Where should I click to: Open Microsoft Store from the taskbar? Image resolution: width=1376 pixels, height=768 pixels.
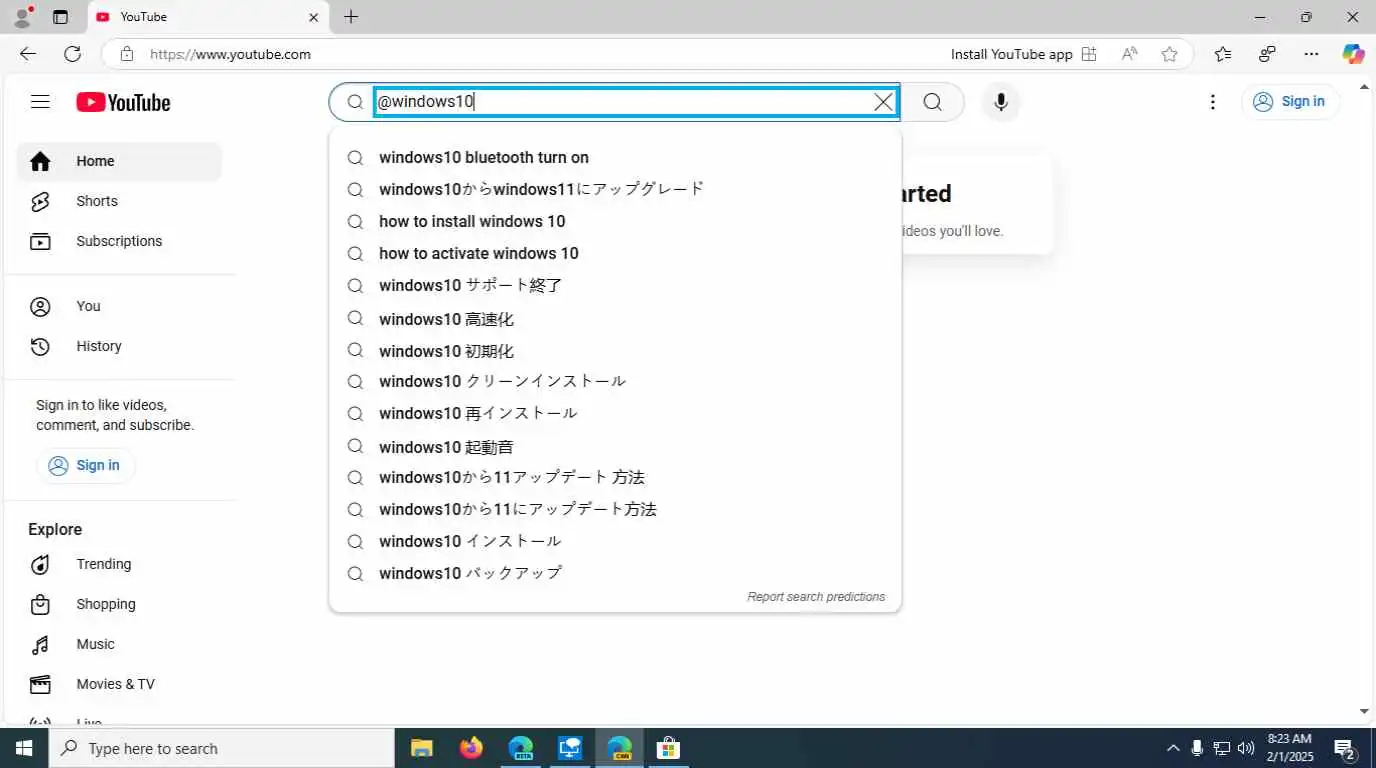(668, 748)
